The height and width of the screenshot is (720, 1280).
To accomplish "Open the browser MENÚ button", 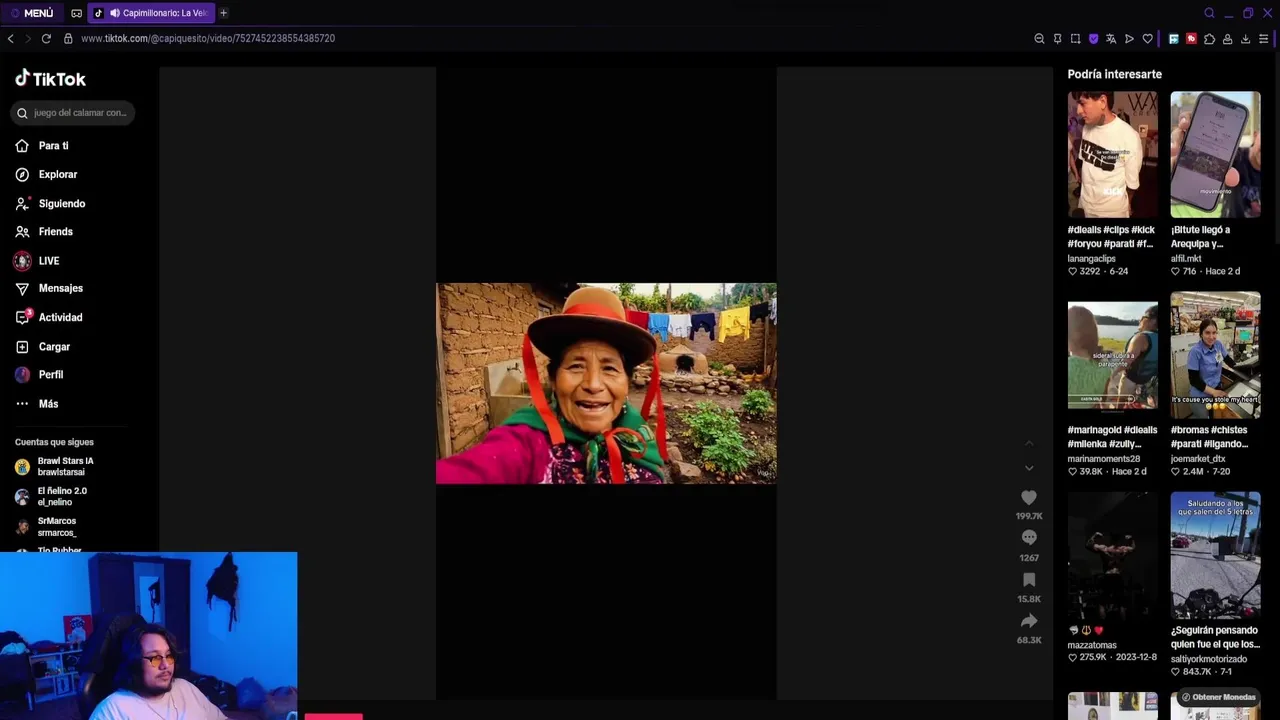I will pos(31,13).
